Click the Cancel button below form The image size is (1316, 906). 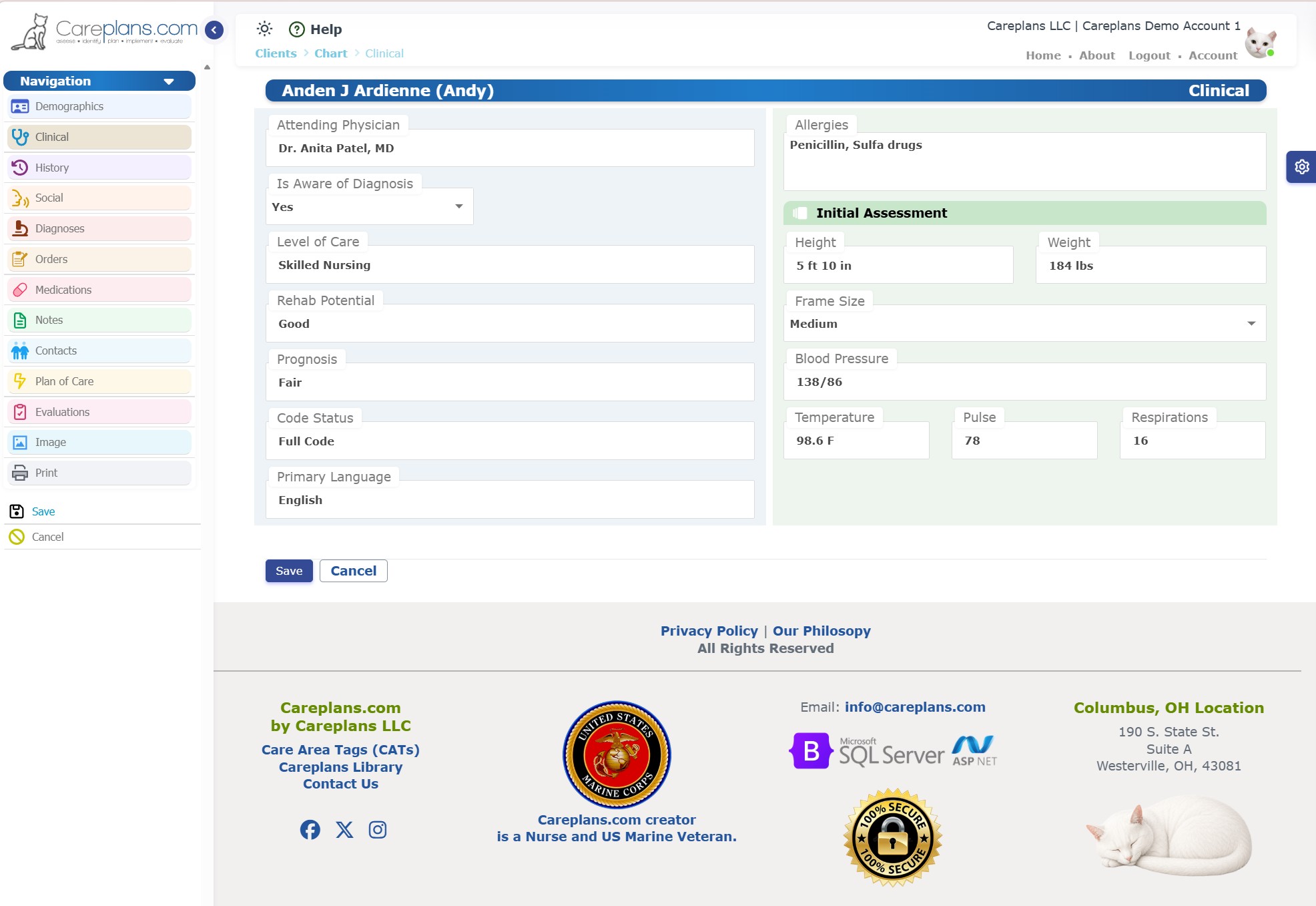(354, 571)
